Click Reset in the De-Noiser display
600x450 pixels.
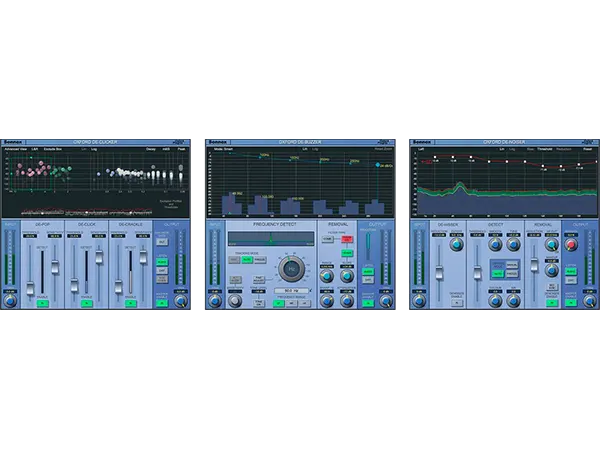coord(587,149)
